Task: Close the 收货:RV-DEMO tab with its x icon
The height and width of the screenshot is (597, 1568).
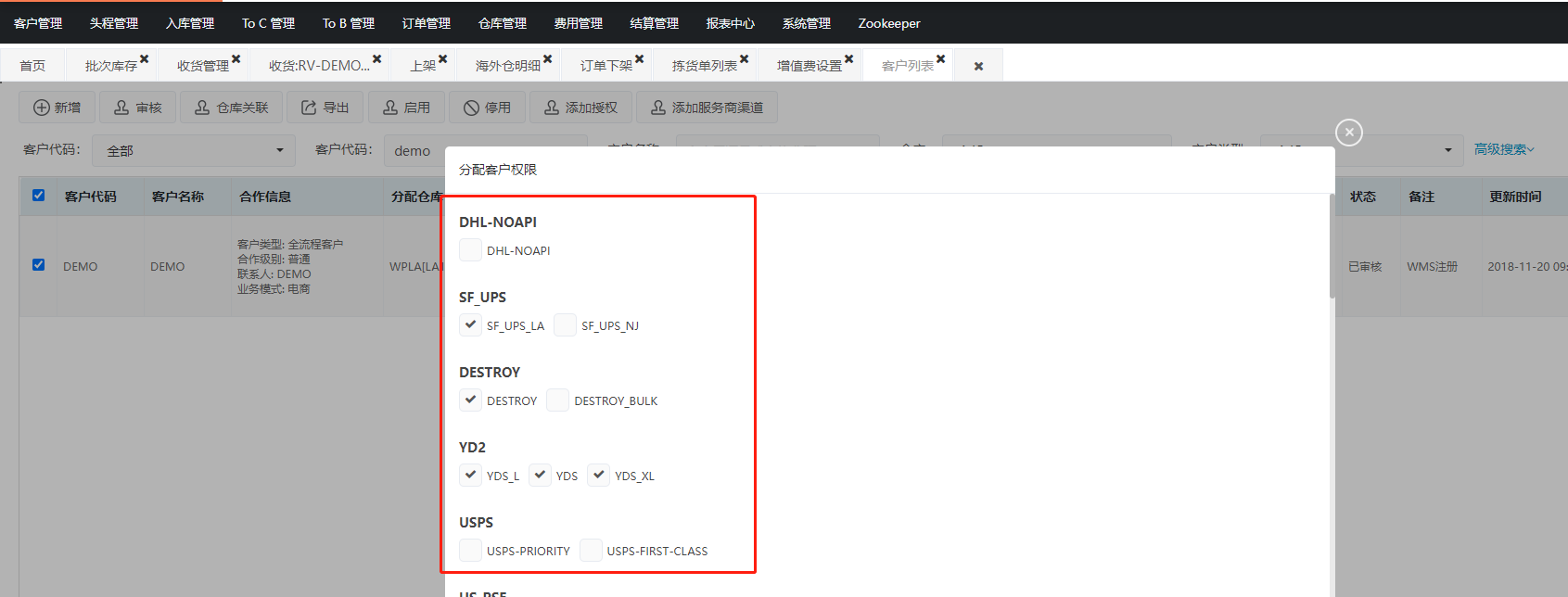Action: (x=376, y=58)
